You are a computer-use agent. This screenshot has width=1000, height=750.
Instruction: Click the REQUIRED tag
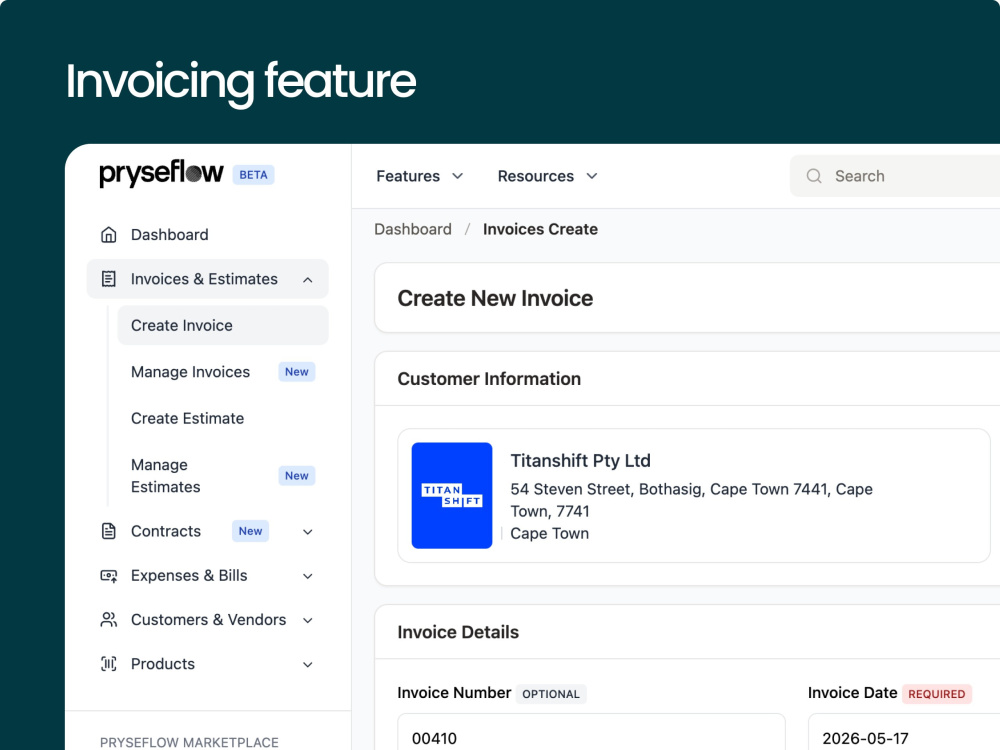936,694
